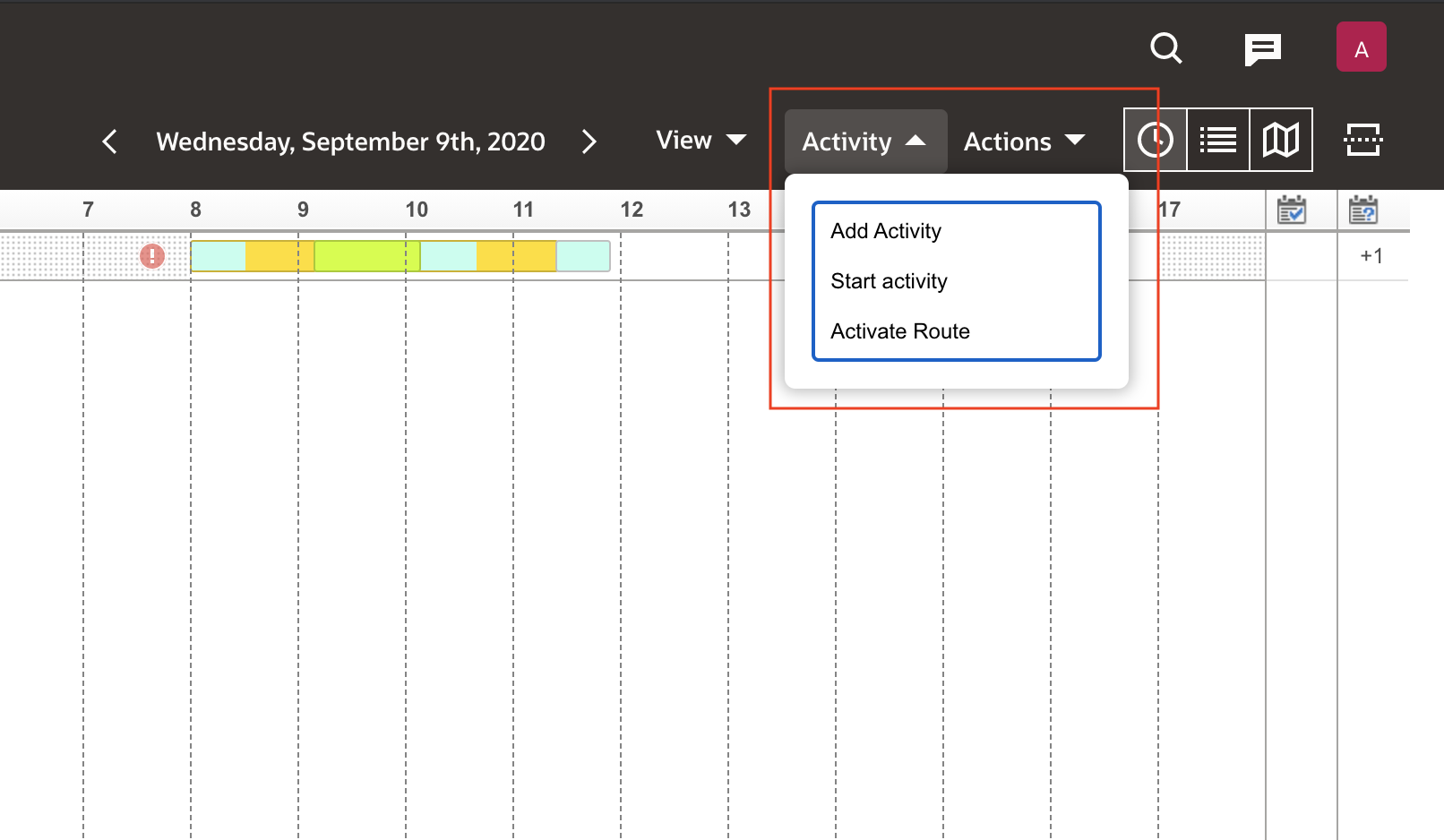Click a yellow activity segment on the timeline

278,255
